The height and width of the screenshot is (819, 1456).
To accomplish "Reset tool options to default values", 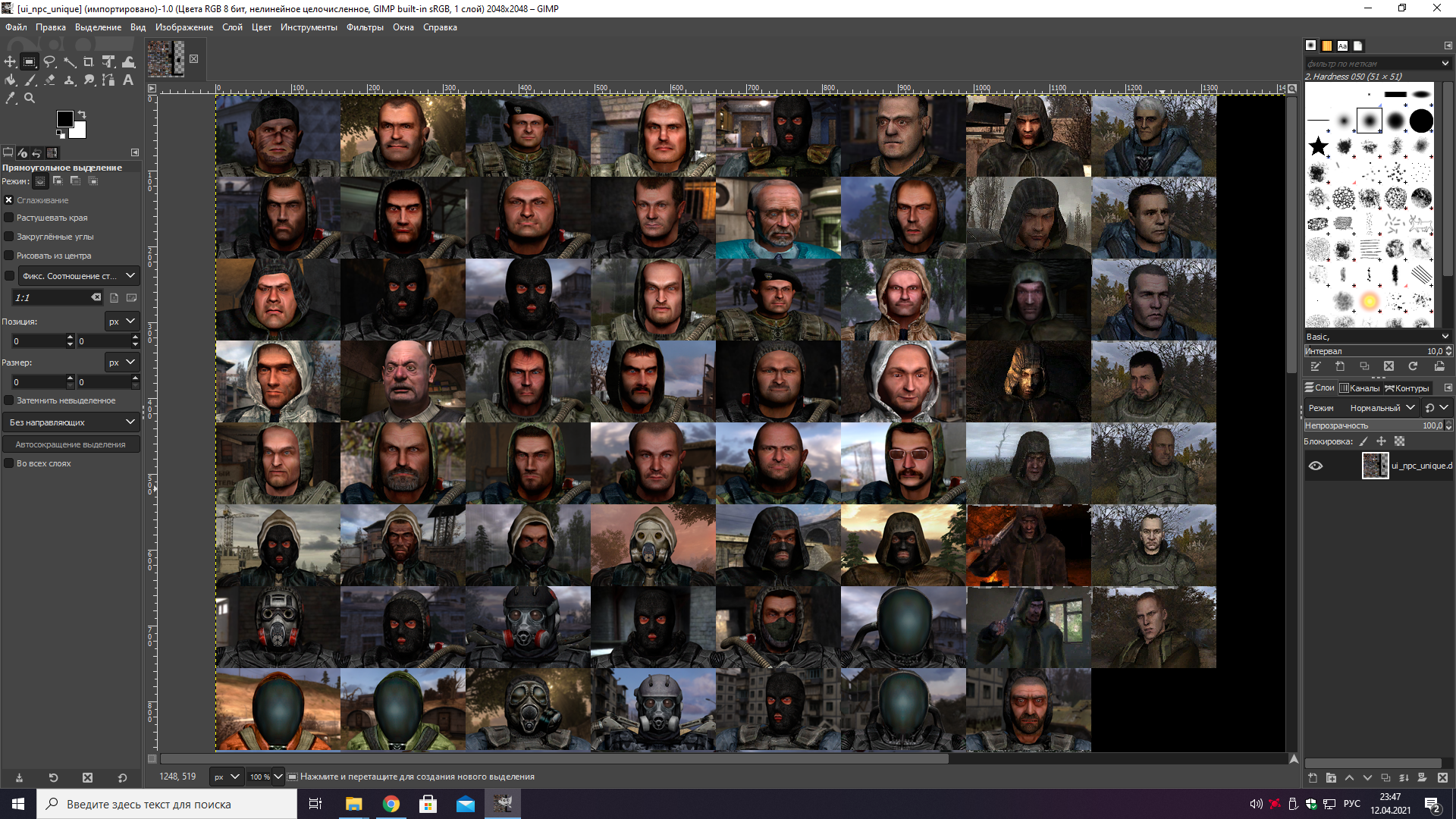I will [x=122, y=777].
